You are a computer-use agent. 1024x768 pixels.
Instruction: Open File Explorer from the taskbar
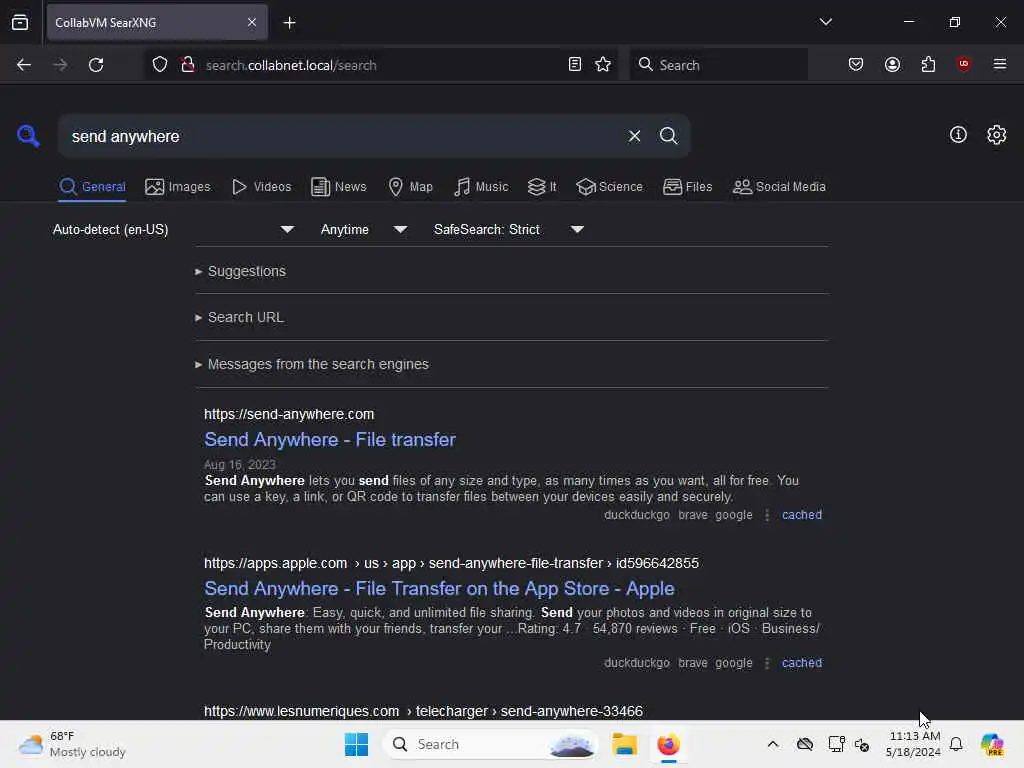pos(624,744)
